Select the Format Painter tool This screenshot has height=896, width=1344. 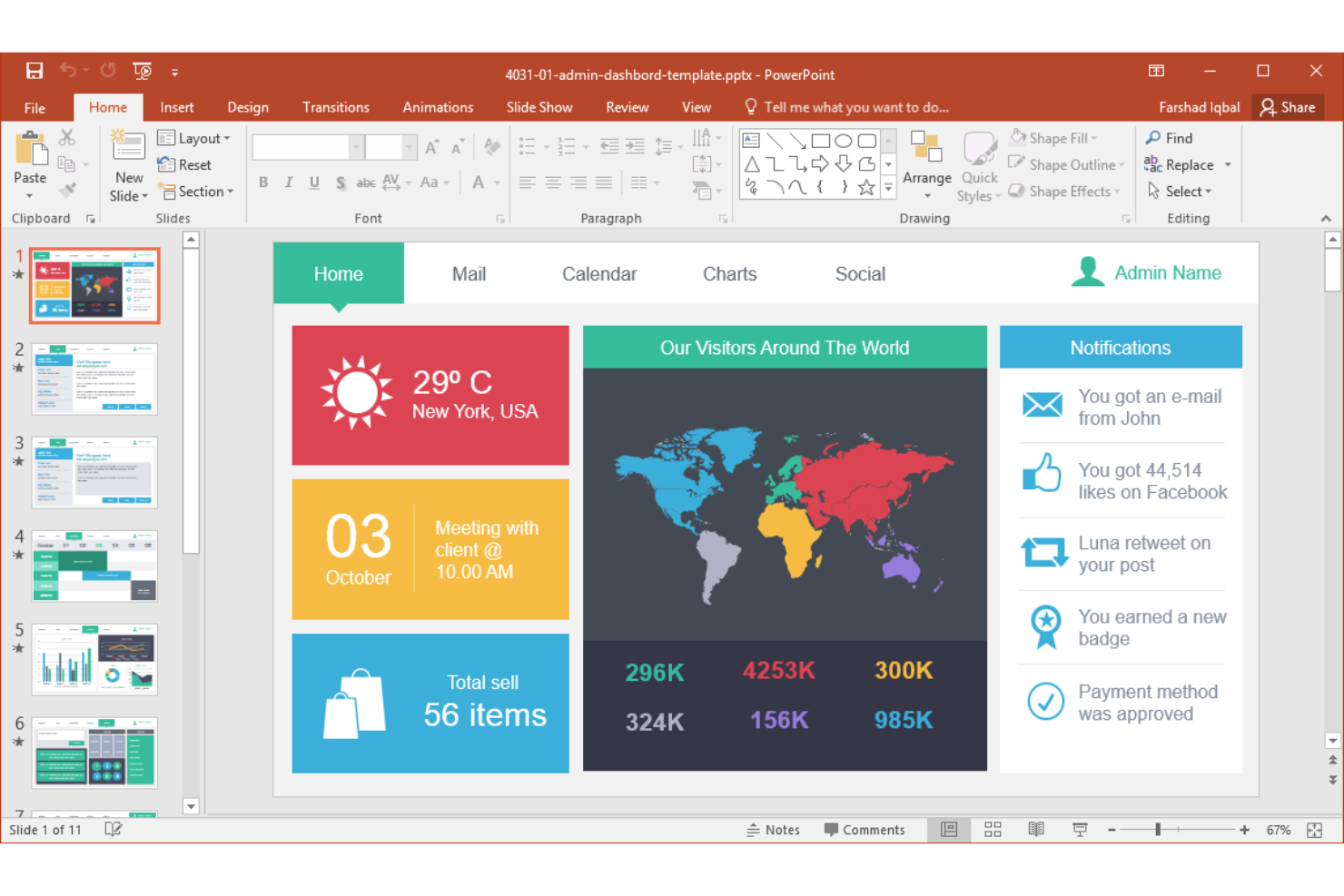click(68, 190)
